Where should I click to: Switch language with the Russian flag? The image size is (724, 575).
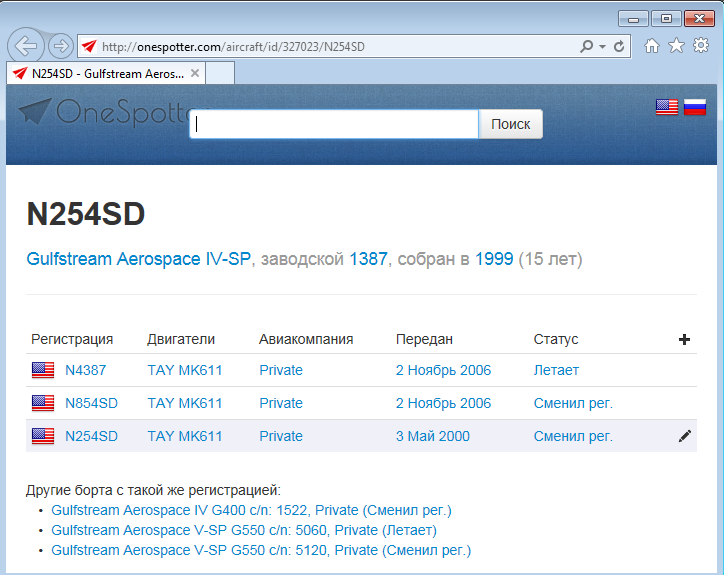pyautogui.click(x=694, y=107)
